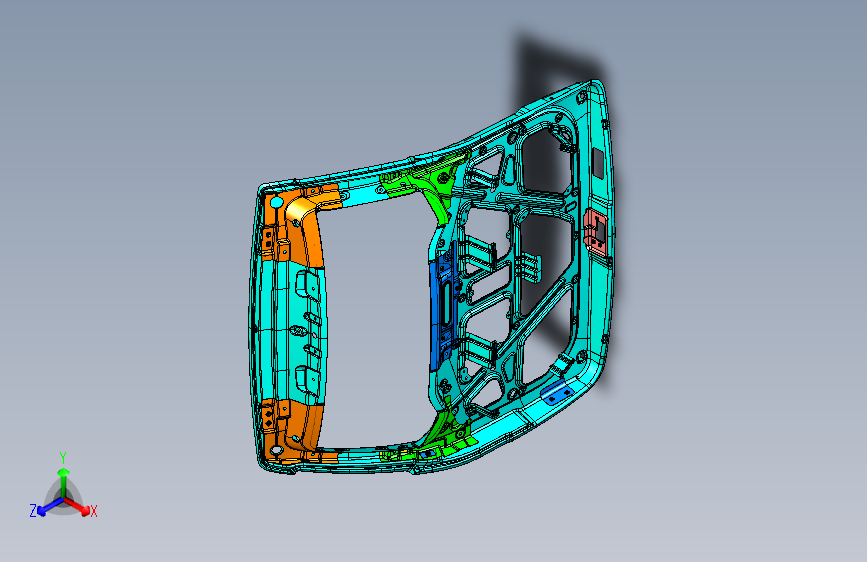
Task: Click the blue Z axis of the triad
Action: point(49,506)
